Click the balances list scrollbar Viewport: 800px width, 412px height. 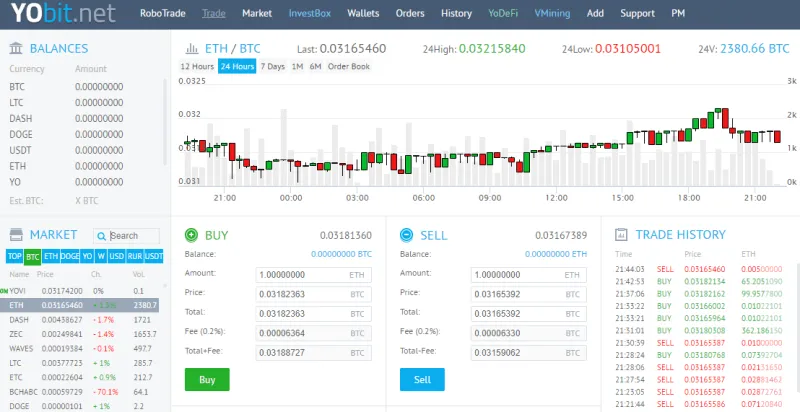point(165,121)
